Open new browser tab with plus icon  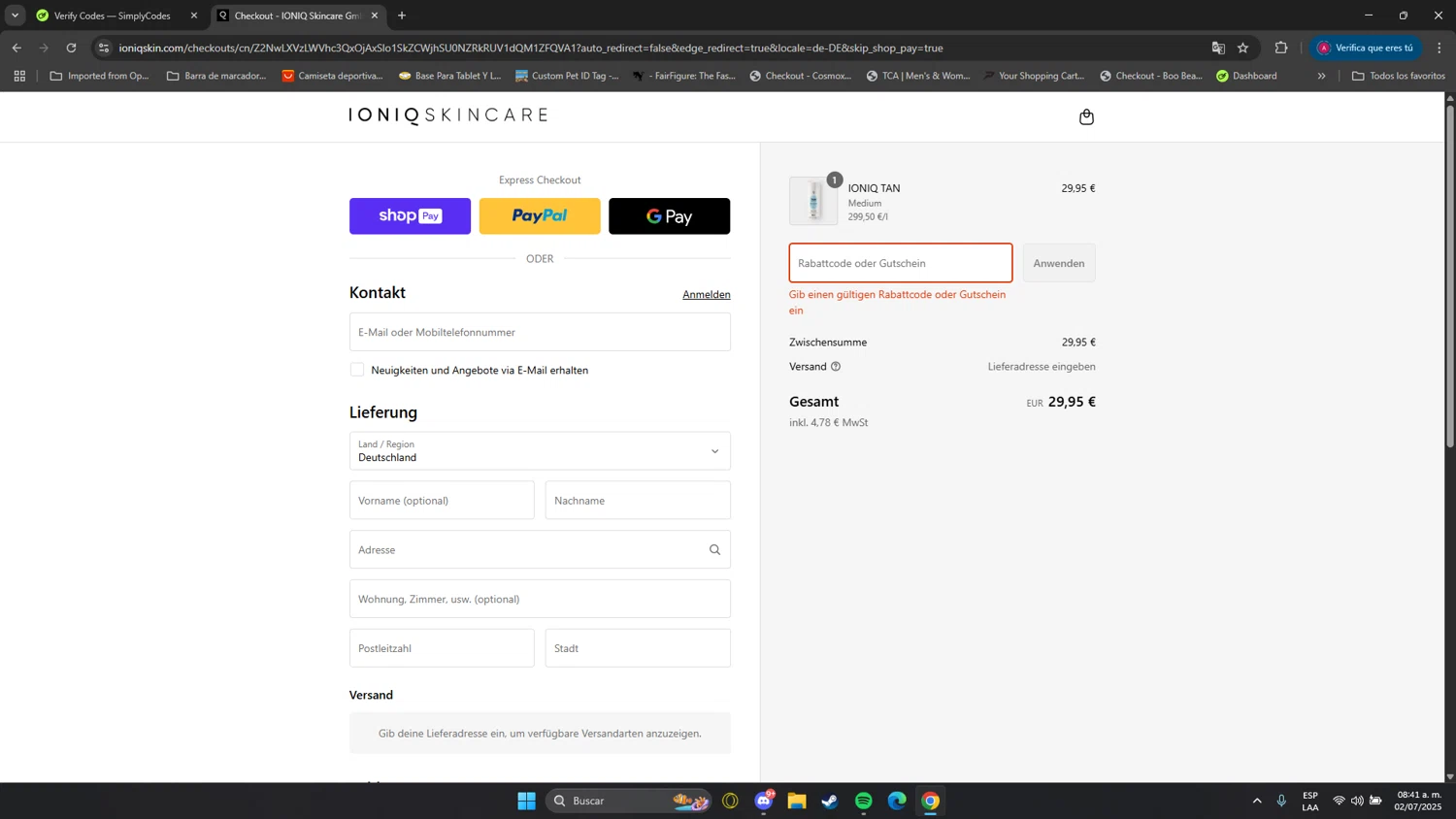tap(402, 16)
